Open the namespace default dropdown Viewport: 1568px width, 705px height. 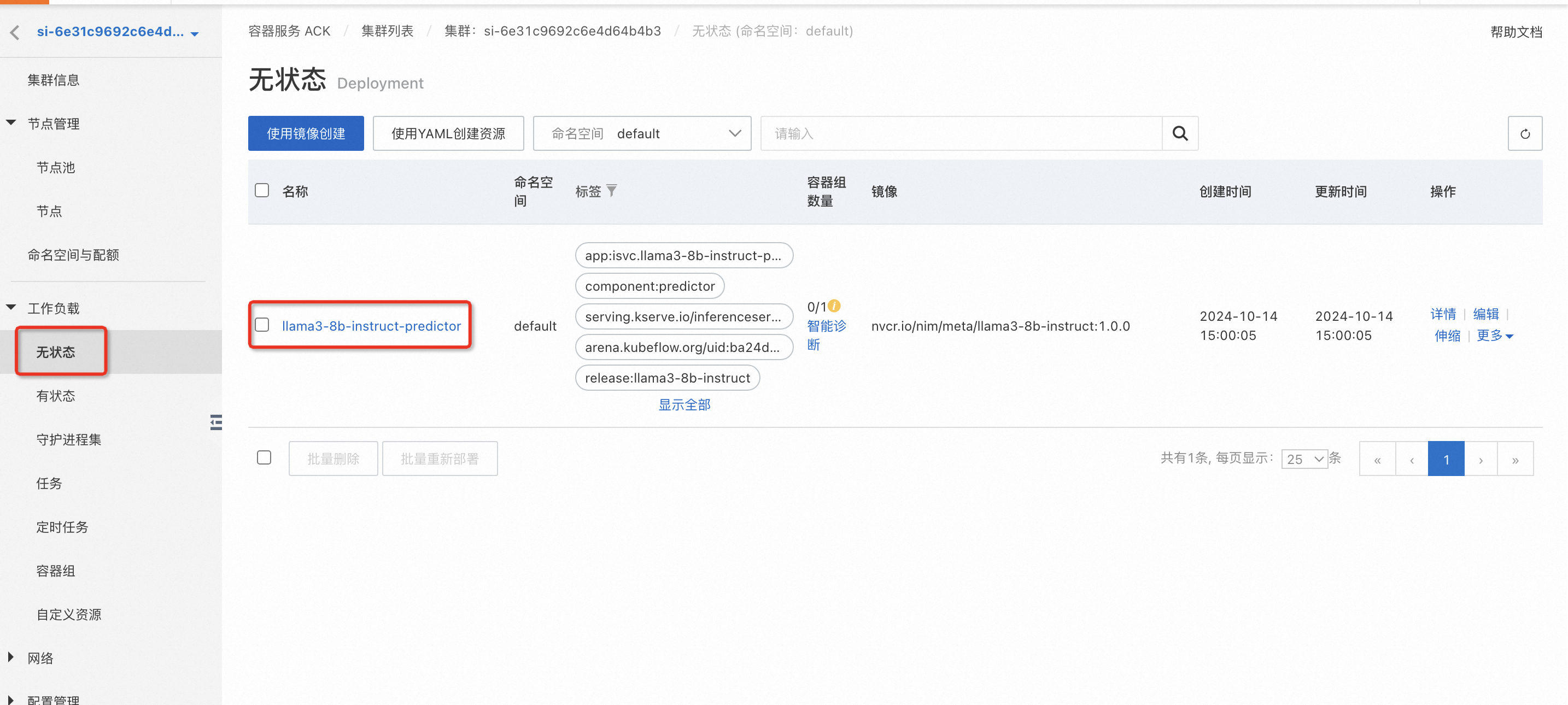coord(641,133)
